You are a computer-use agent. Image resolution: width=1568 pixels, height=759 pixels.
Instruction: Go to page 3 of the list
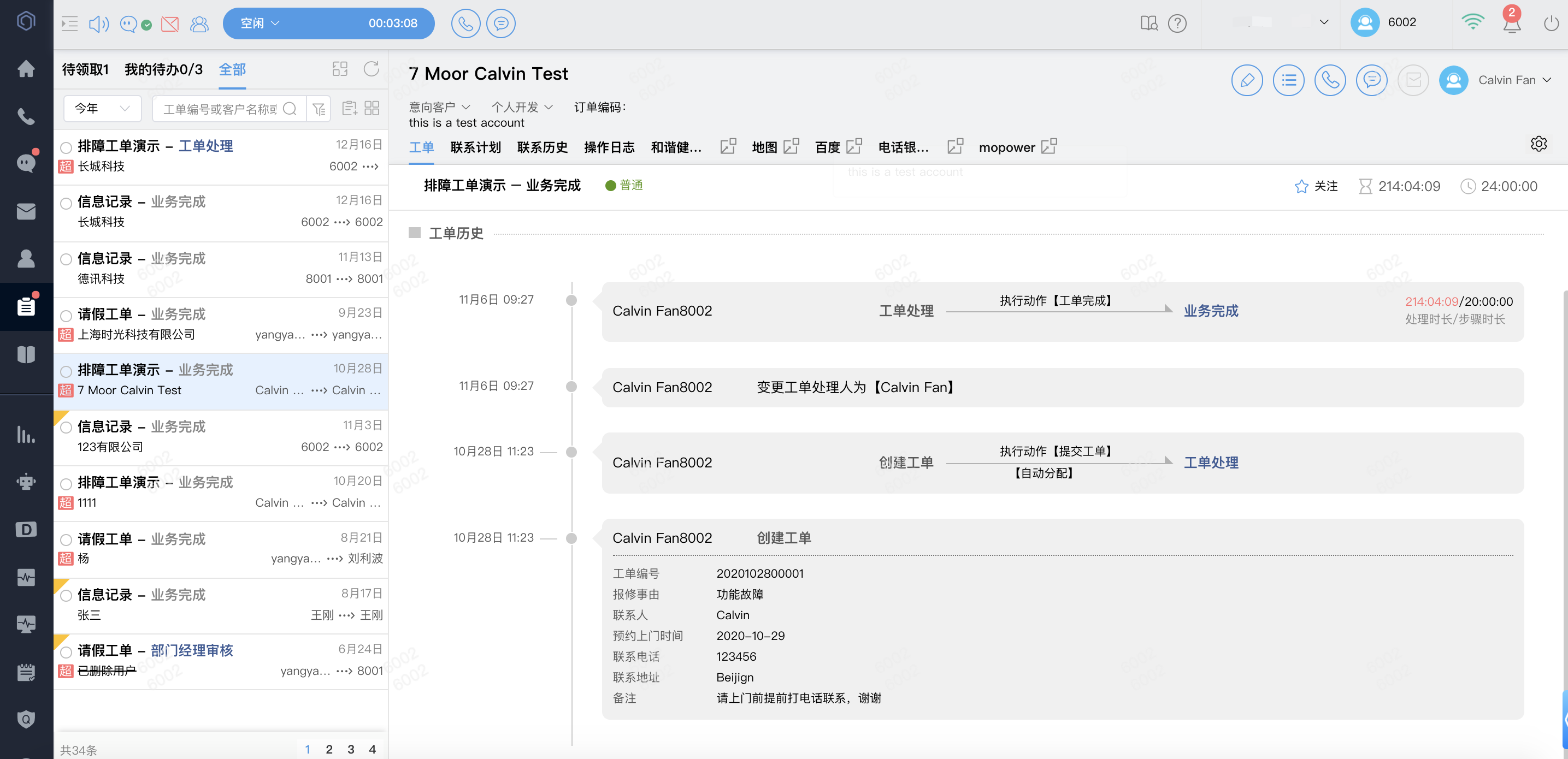pos(351,749)
